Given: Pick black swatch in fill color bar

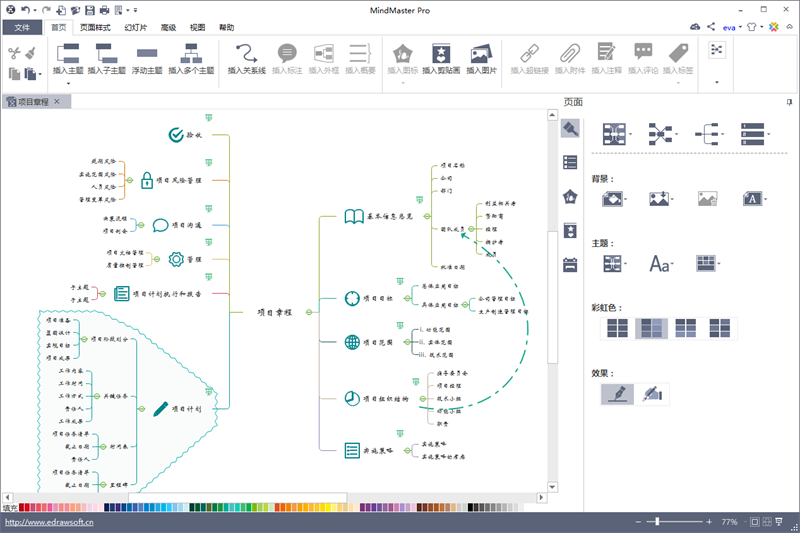Looking at the screenshot, I should [x=470, y=507].
